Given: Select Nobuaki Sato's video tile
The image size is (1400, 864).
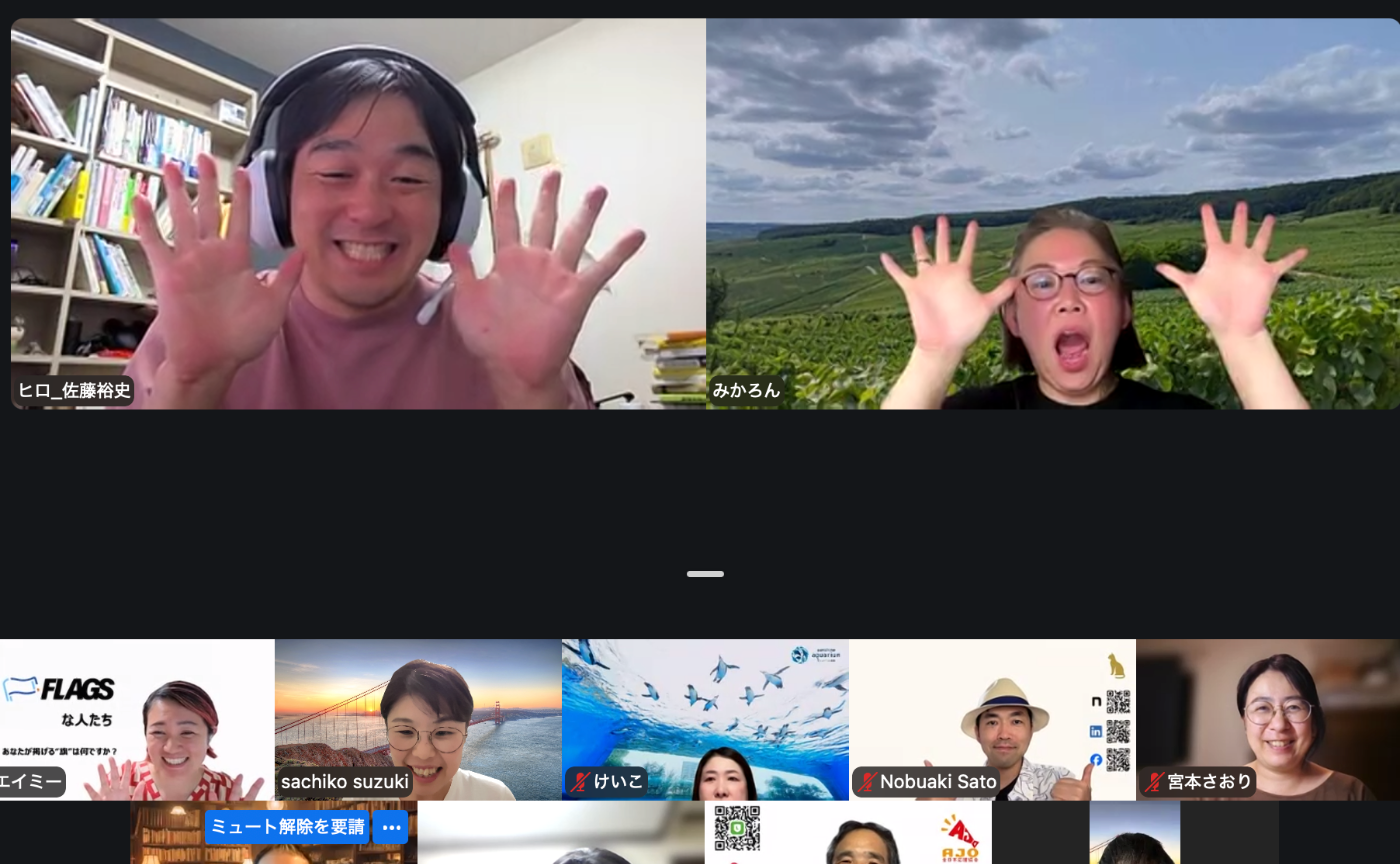Looking at the screenshot, I should coord(992,719).
